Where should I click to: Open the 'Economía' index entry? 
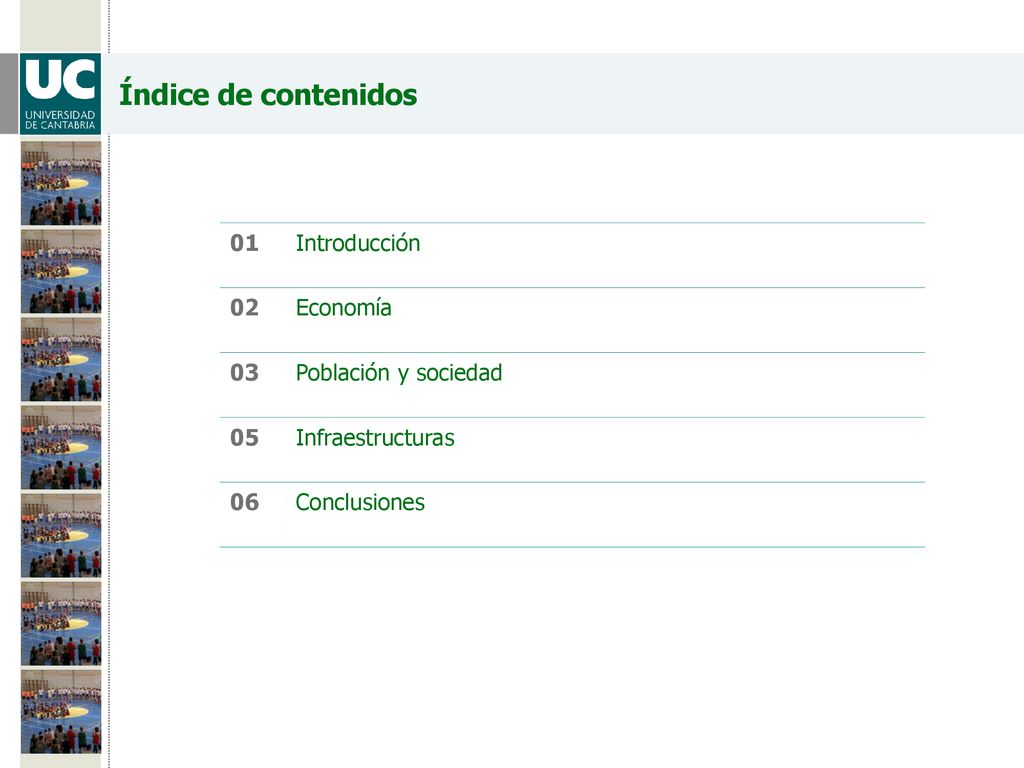(344, 308)
